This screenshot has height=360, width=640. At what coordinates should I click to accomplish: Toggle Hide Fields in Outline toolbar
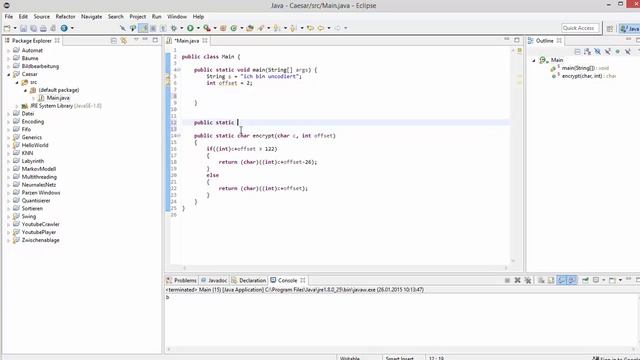[x=598, y=51]
